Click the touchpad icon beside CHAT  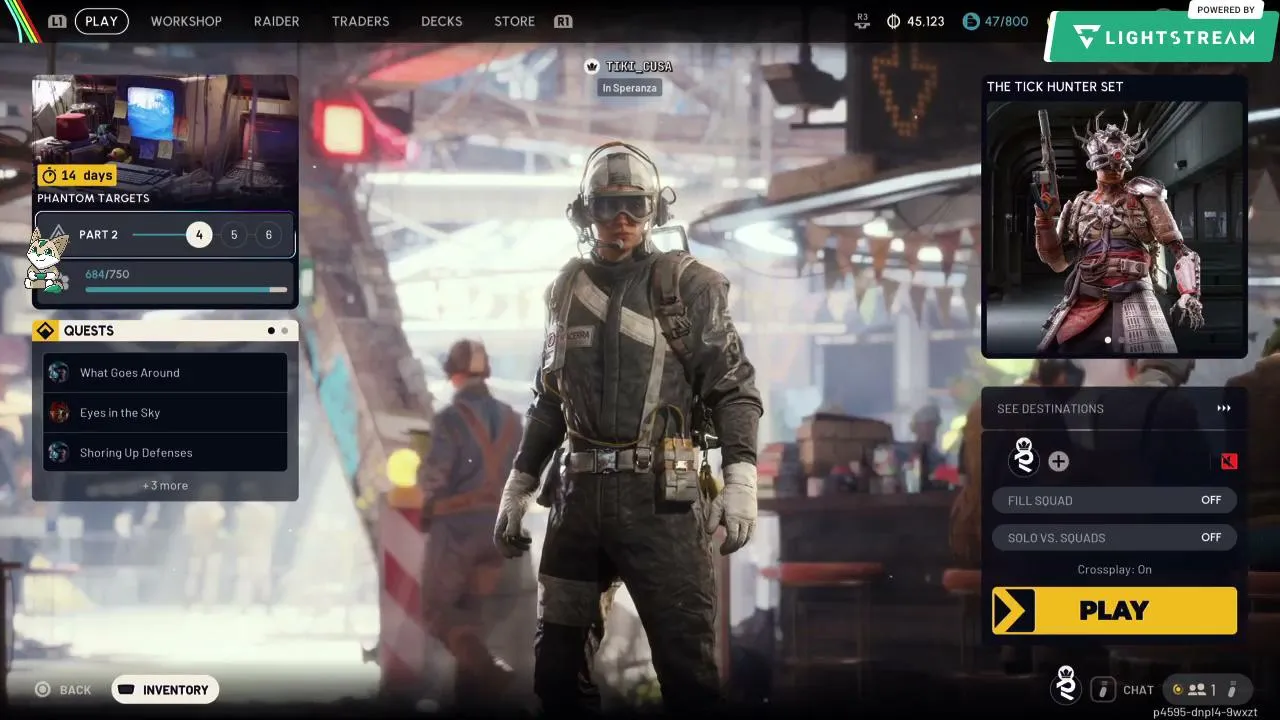tap(1103, 689)
